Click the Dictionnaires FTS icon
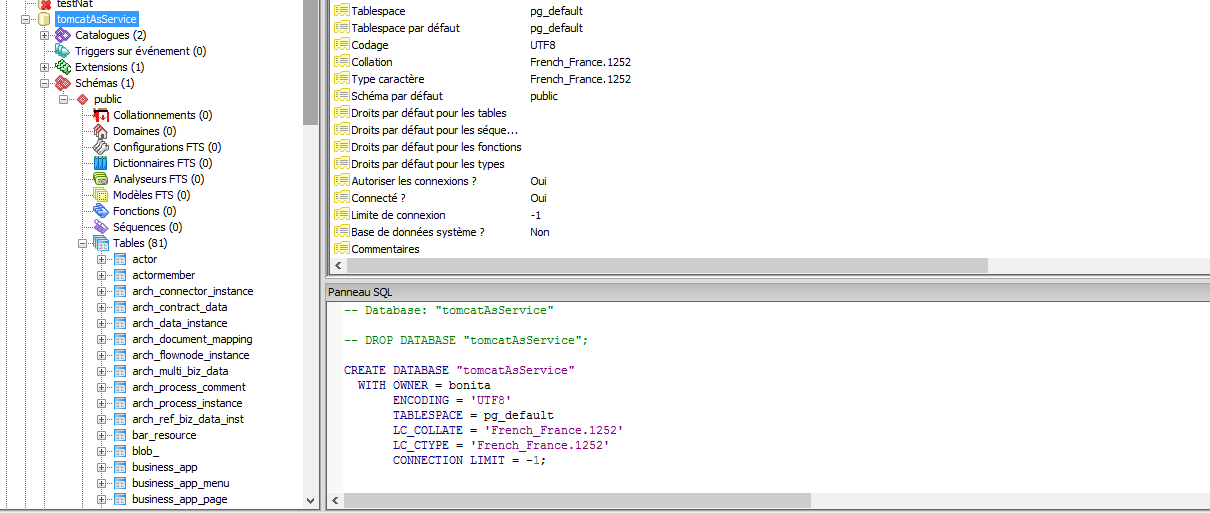1210x513 pixels. click(100, 163)
